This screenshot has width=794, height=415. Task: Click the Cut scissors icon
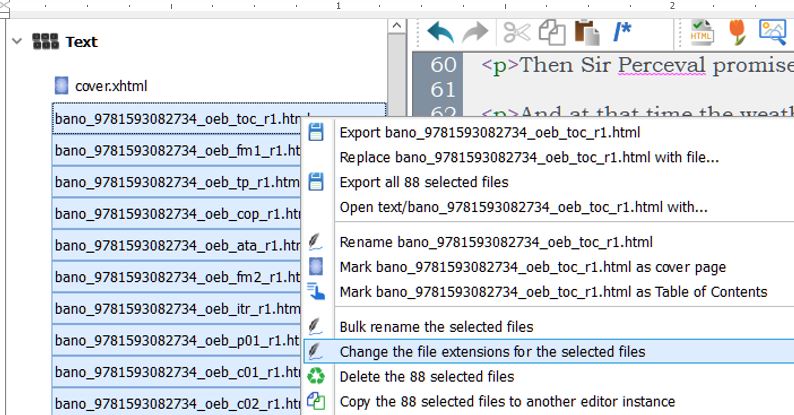point(517,33)
